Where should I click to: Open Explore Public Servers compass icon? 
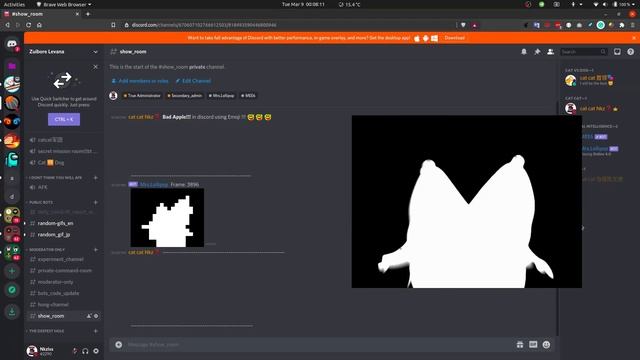tap(12, 290)
